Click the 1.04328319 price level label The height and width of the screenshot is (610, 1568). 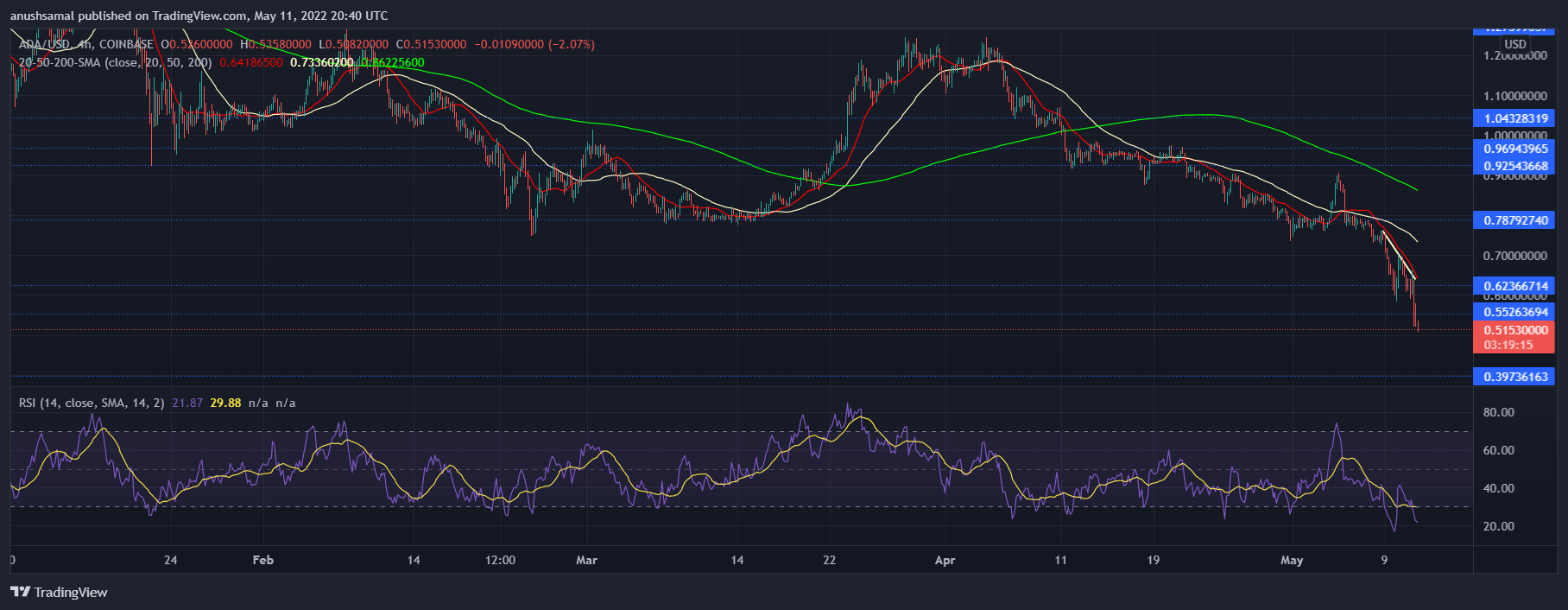[1515, 118]
